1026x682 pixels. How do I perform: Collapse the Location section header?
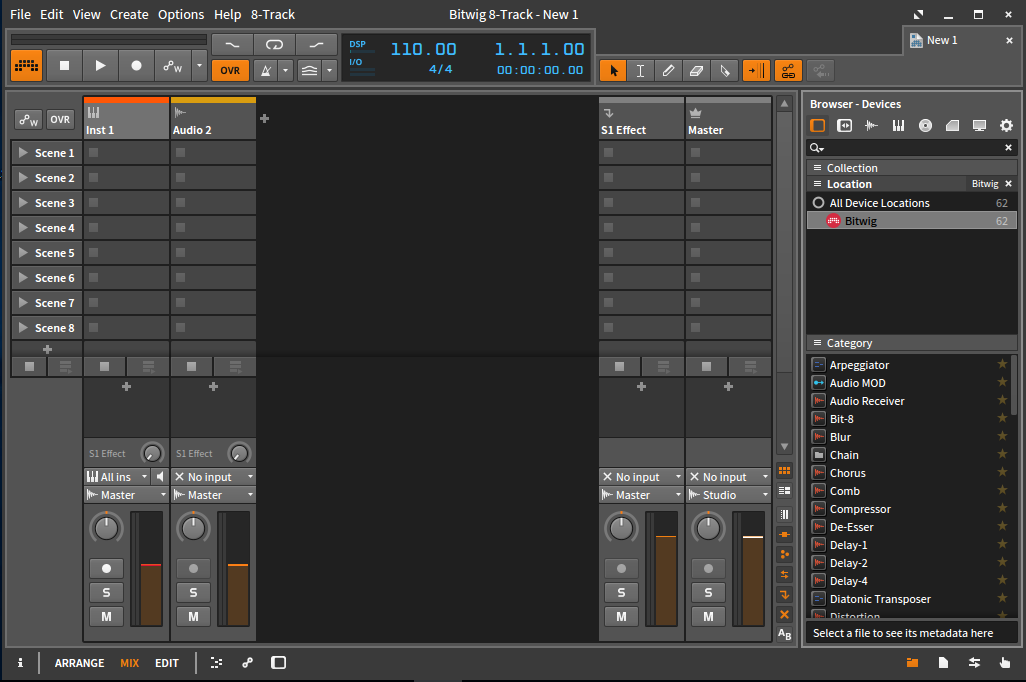[885, 184]
